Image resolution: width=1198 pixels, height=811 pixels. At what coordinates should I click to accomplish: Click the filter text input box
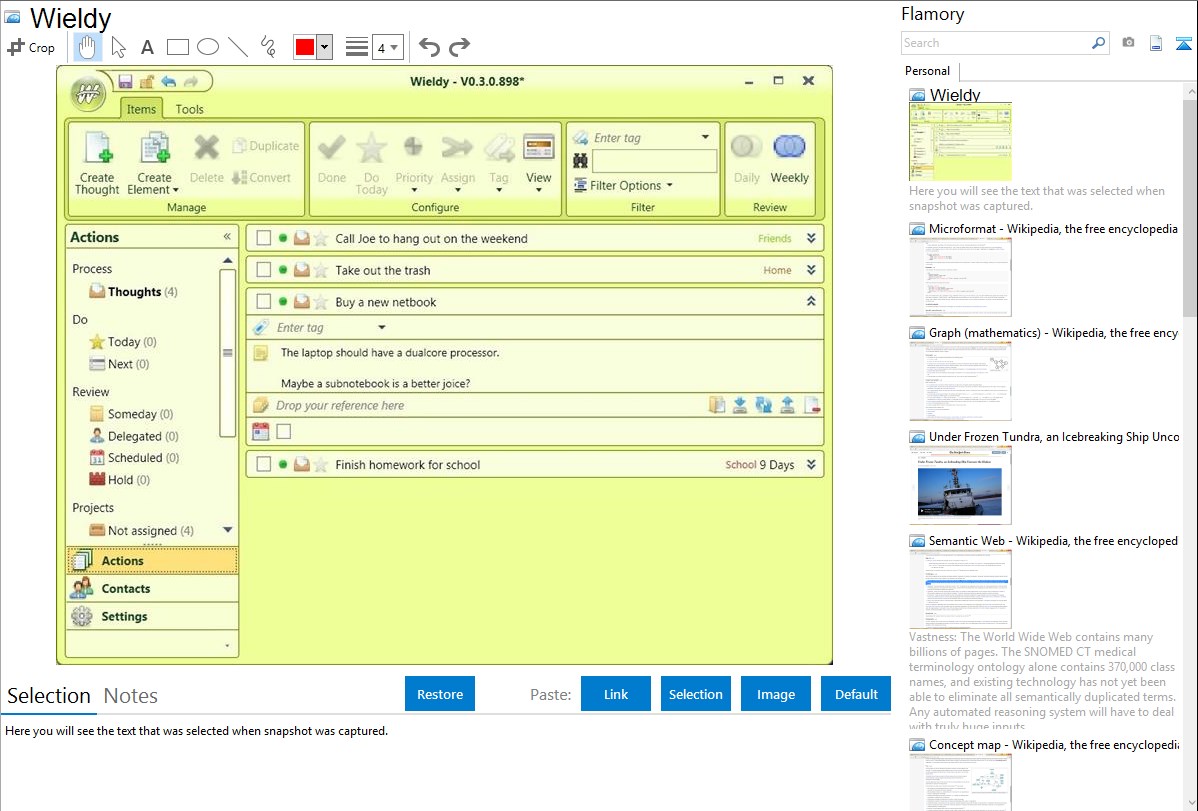pyautogui.click(x=654, y=161)
